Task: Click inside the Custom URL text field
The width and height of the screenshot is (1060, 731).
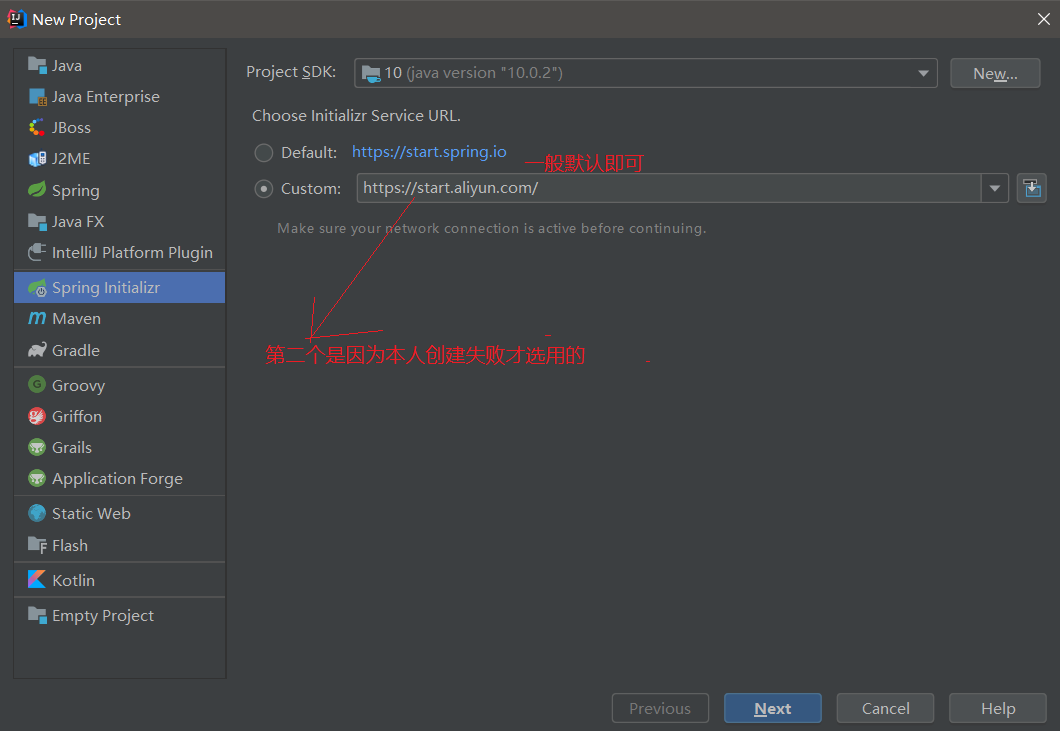Action: (x=669, y=188)
